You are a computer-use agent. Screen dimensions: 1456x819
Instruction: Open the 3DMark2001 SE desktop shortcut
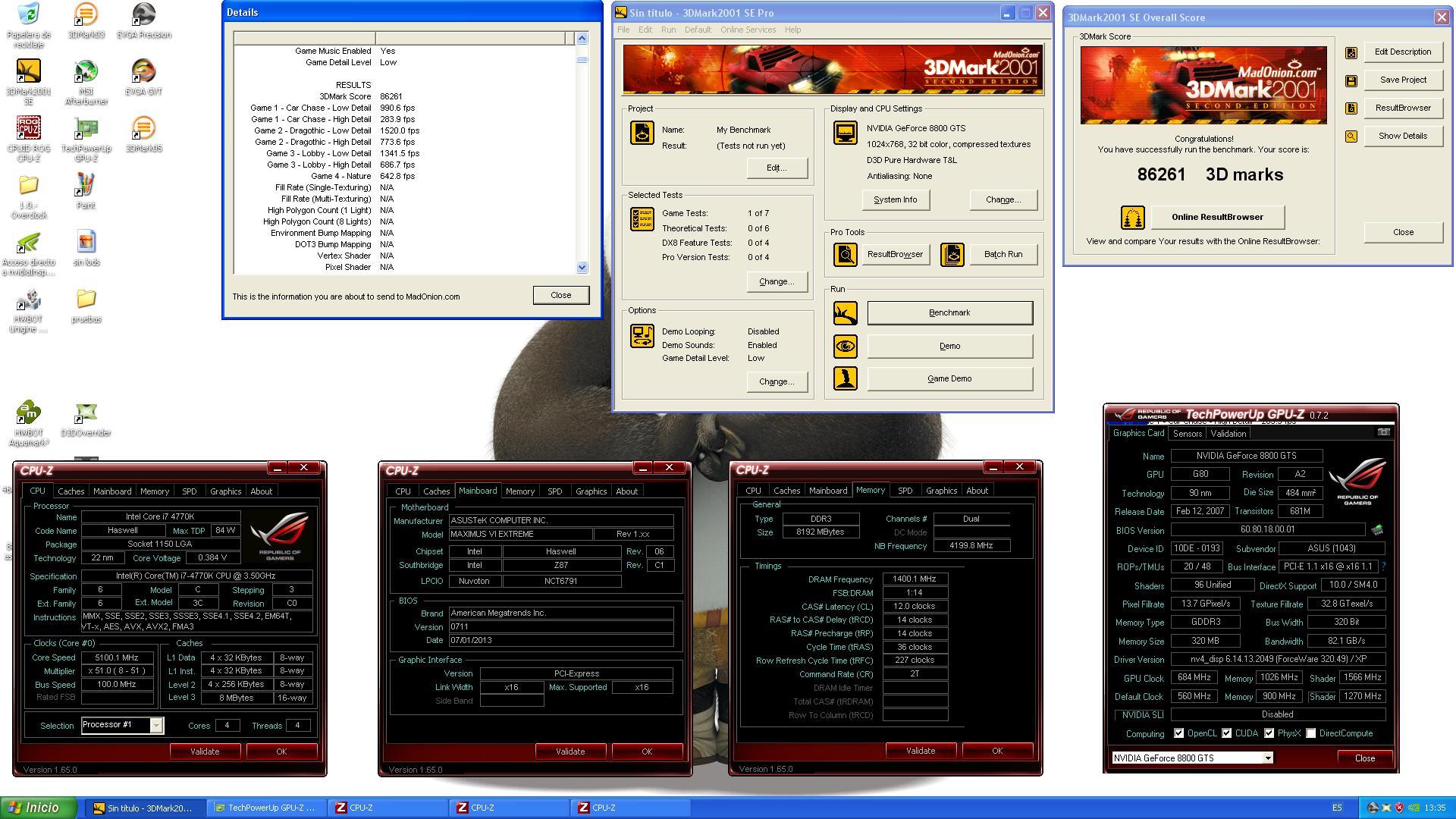tap(28, 82)
